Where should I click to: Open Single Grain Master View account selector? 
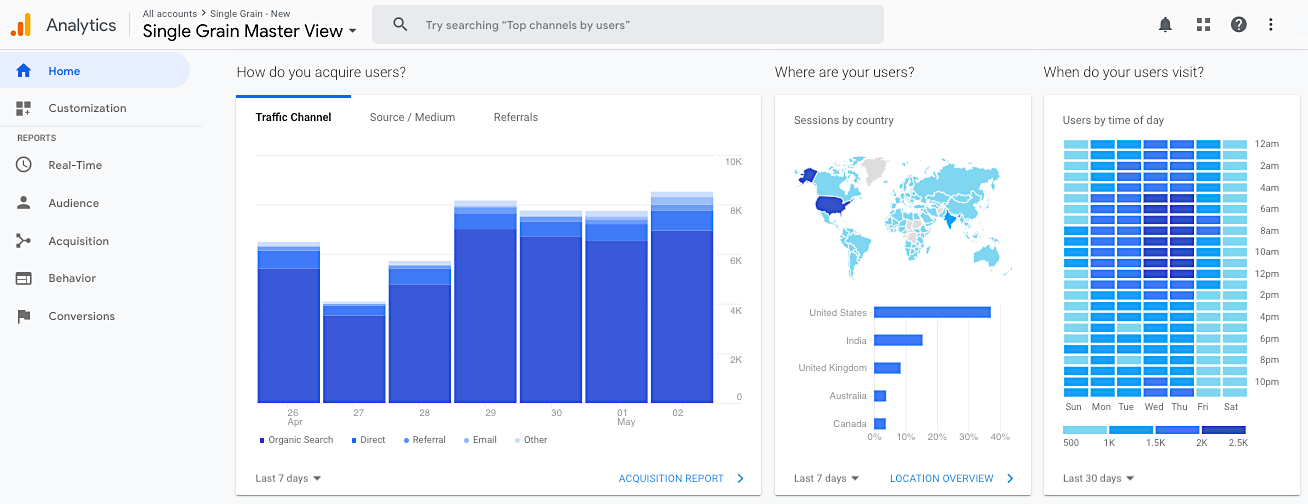tap(249, 31)
